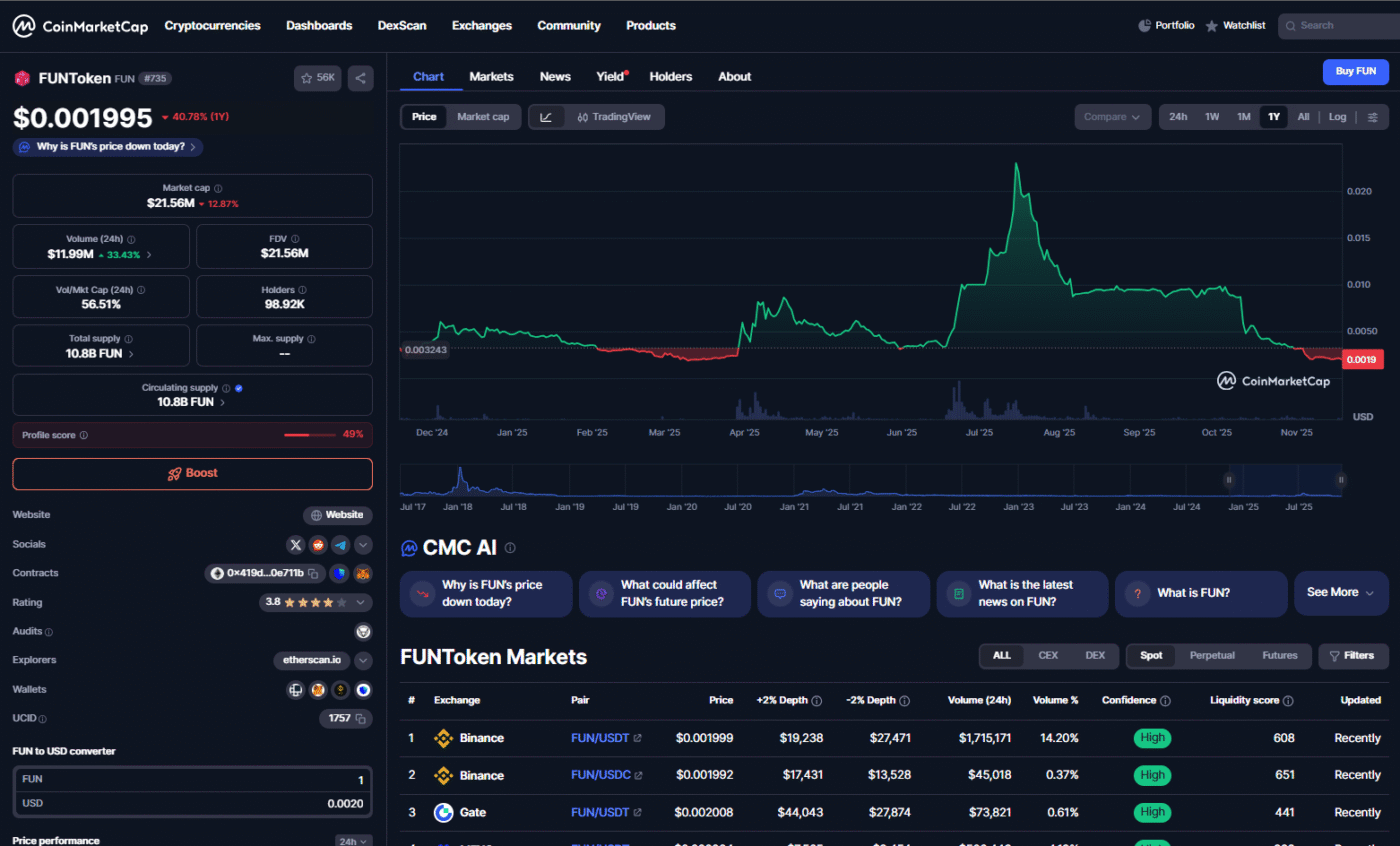Click the CMC AI info icon

(x=510, y=548)
